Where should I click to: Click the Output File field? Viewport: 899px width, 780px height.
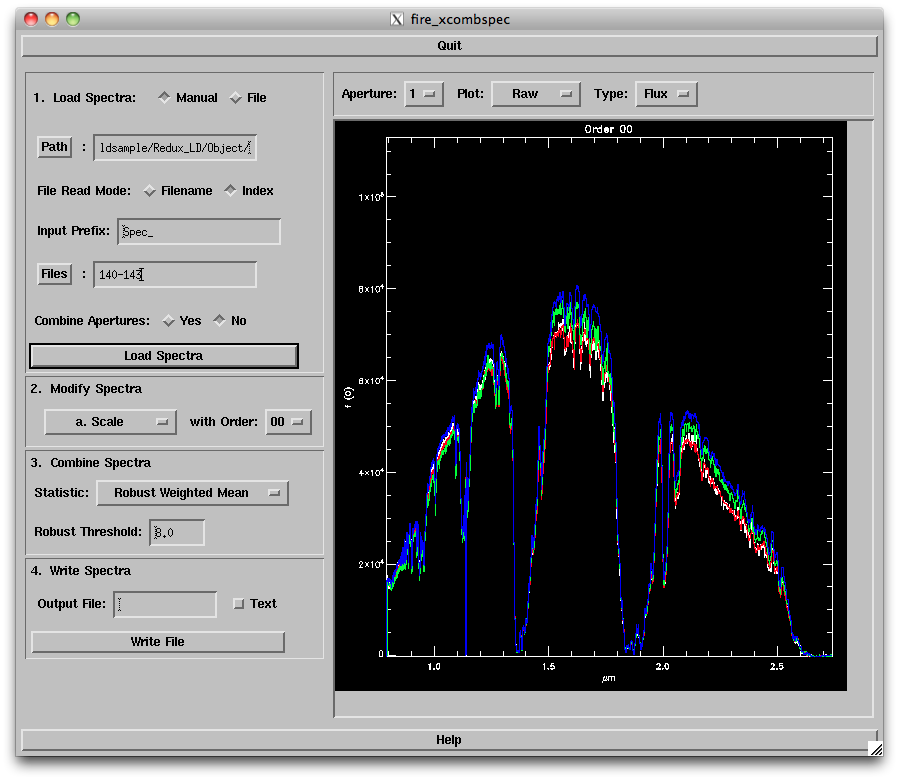click(165, 604)
